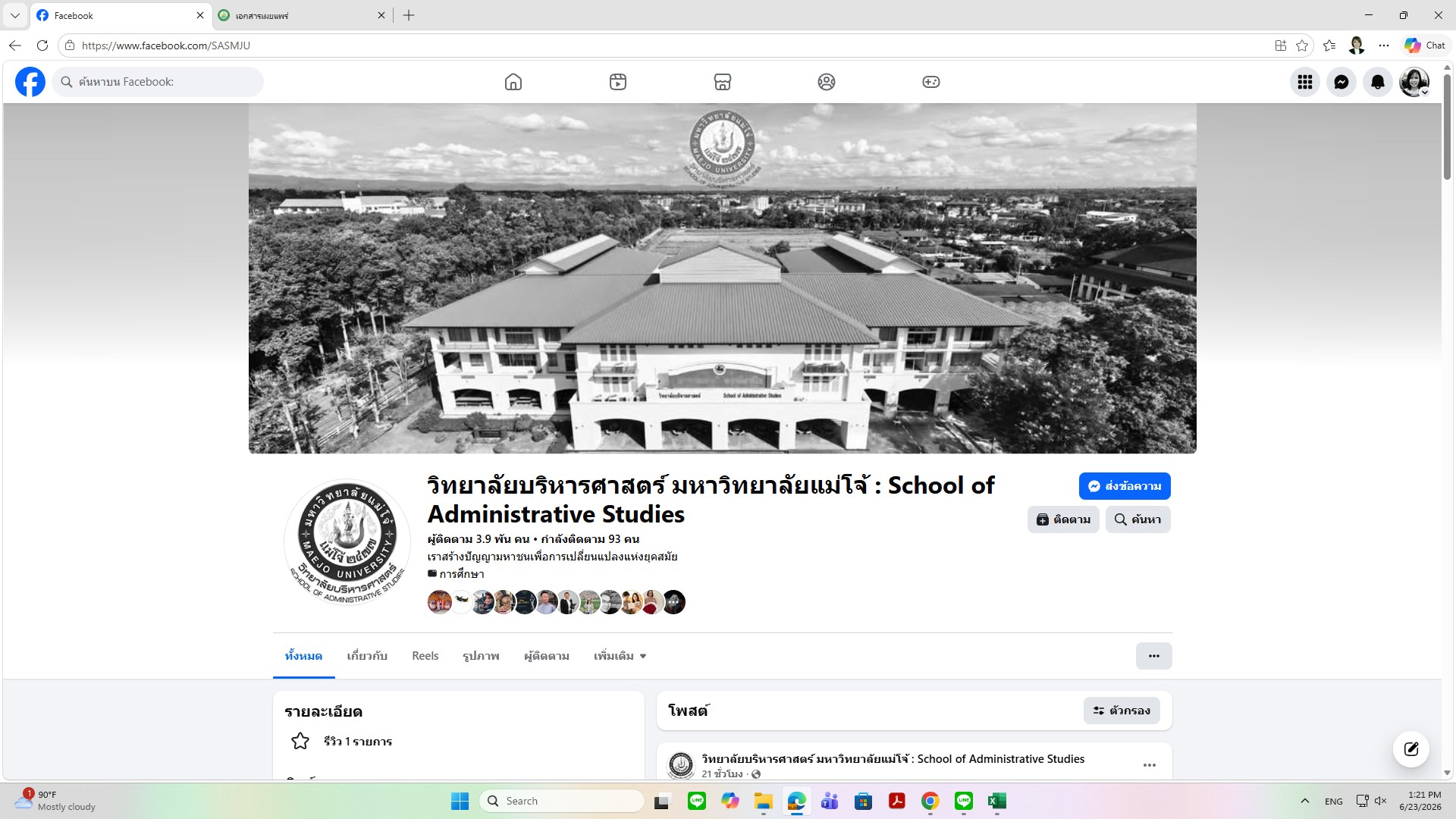
Task: Open the Messenger icon in the header
Action: coord(1341,82)
